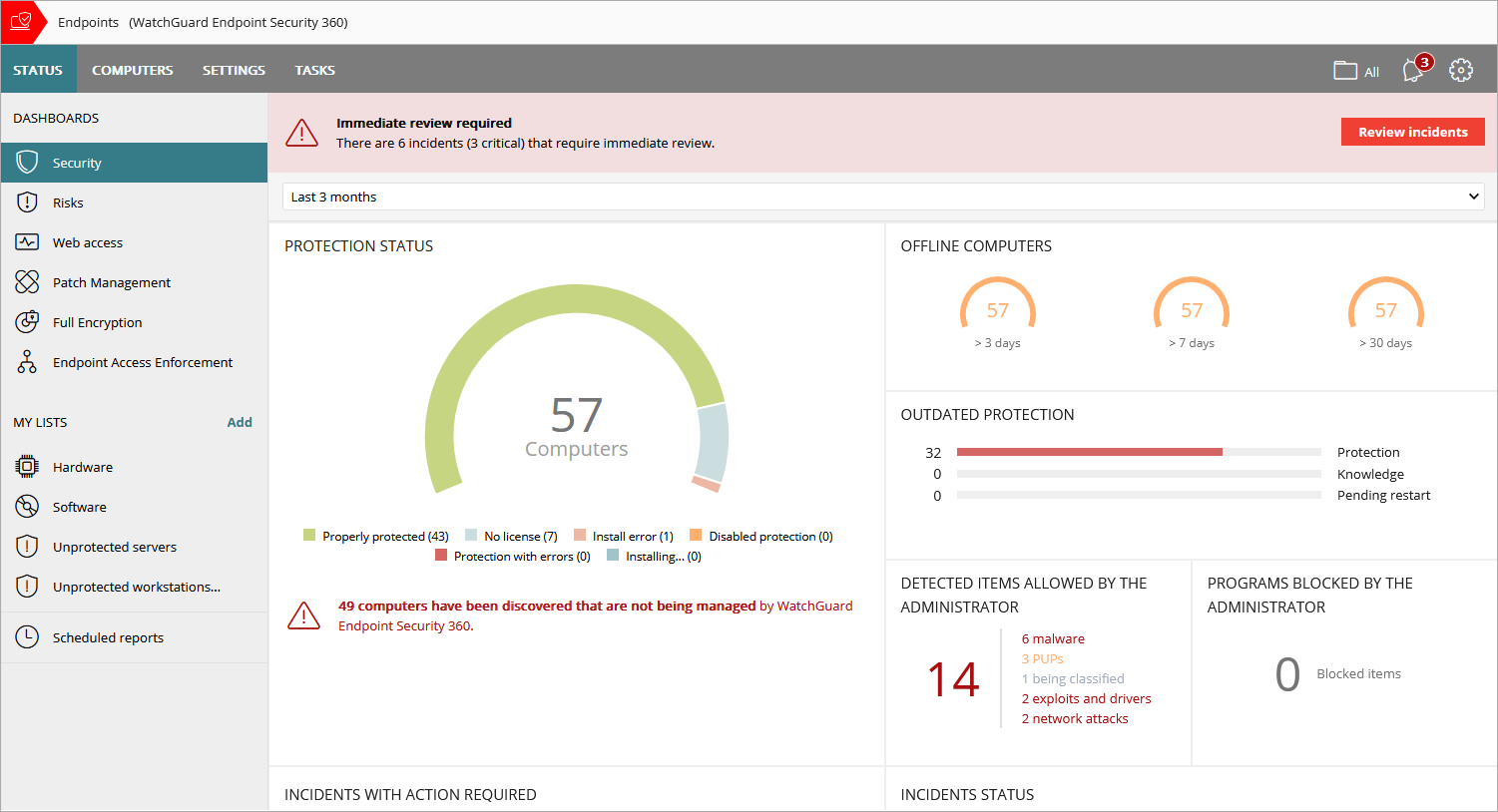The width and height of the screenshot is (1498, 812).
Task: Click Add next to My Lists
Action: coord(240,422)
